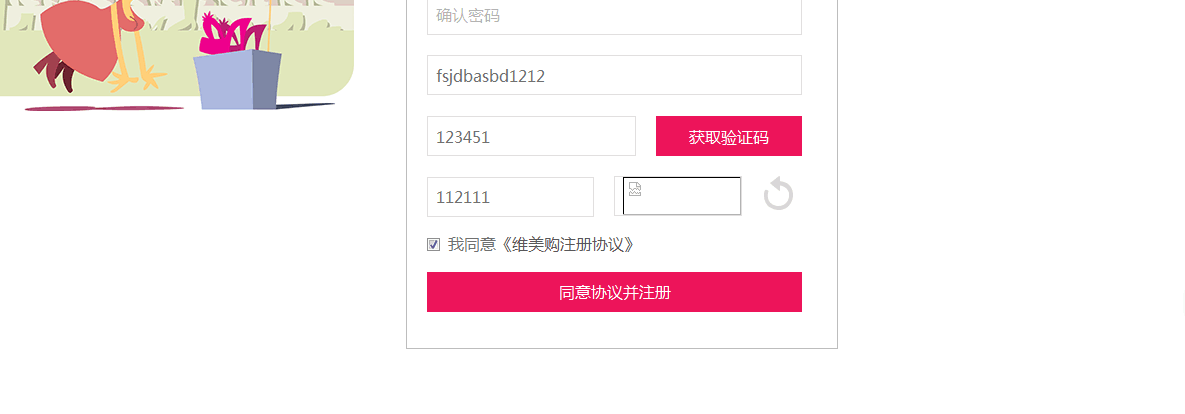
Task: Click the field containing 123451
Action: tap(531, 137)
